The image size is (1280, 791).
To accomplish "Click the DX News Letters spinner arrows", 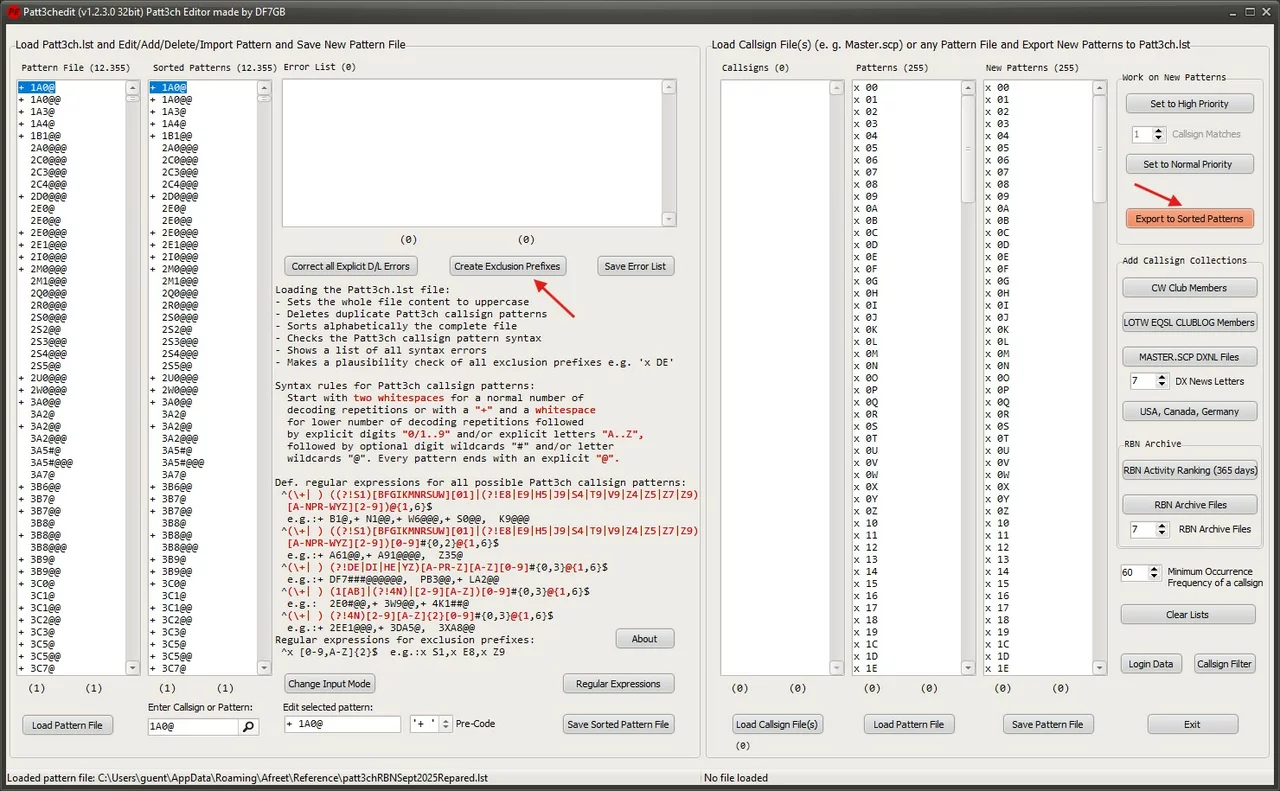I will 1161,381.
